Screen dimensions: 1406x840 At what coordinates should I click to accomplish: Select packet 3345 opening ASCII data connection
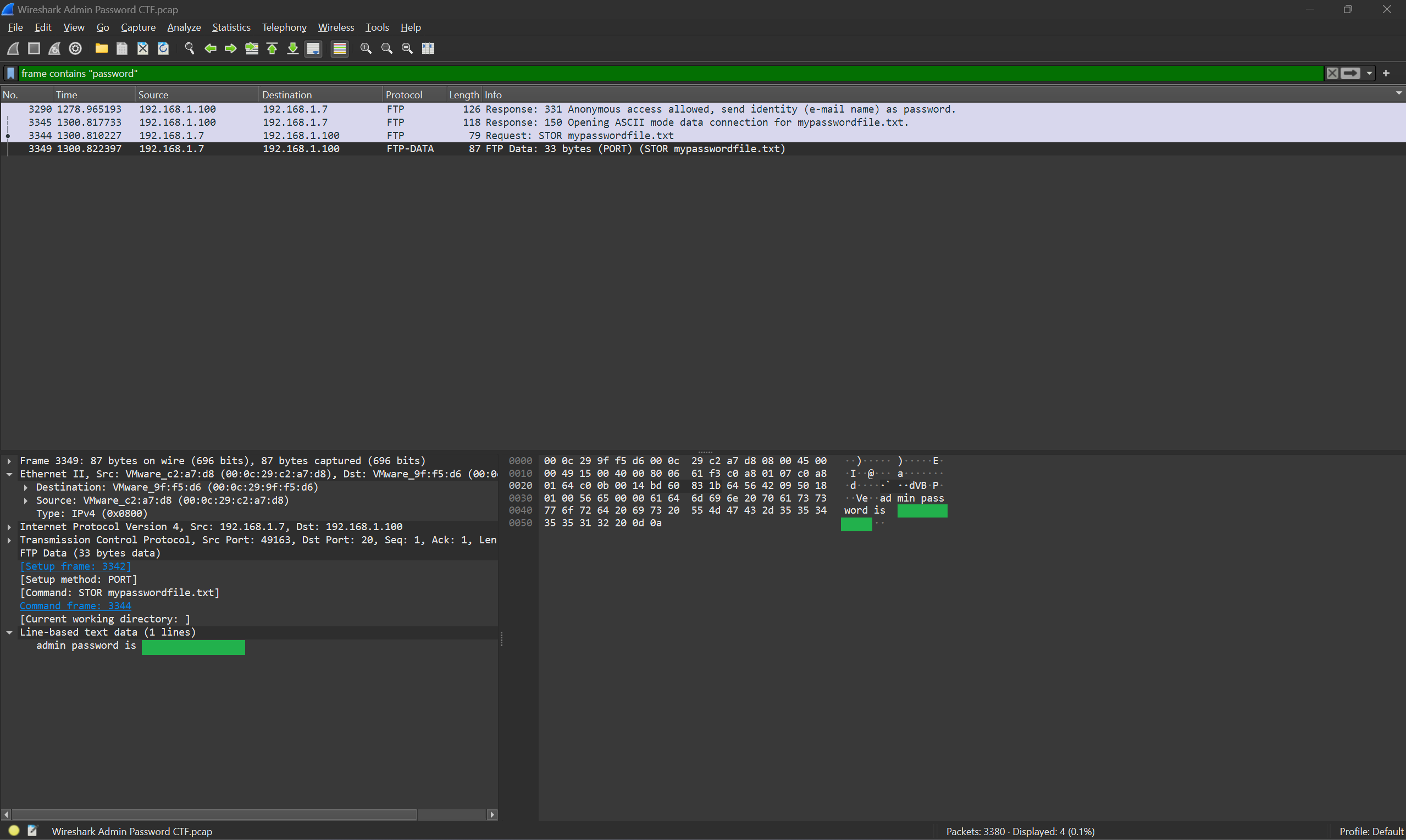pyautogui.click(x=702, y=123)
